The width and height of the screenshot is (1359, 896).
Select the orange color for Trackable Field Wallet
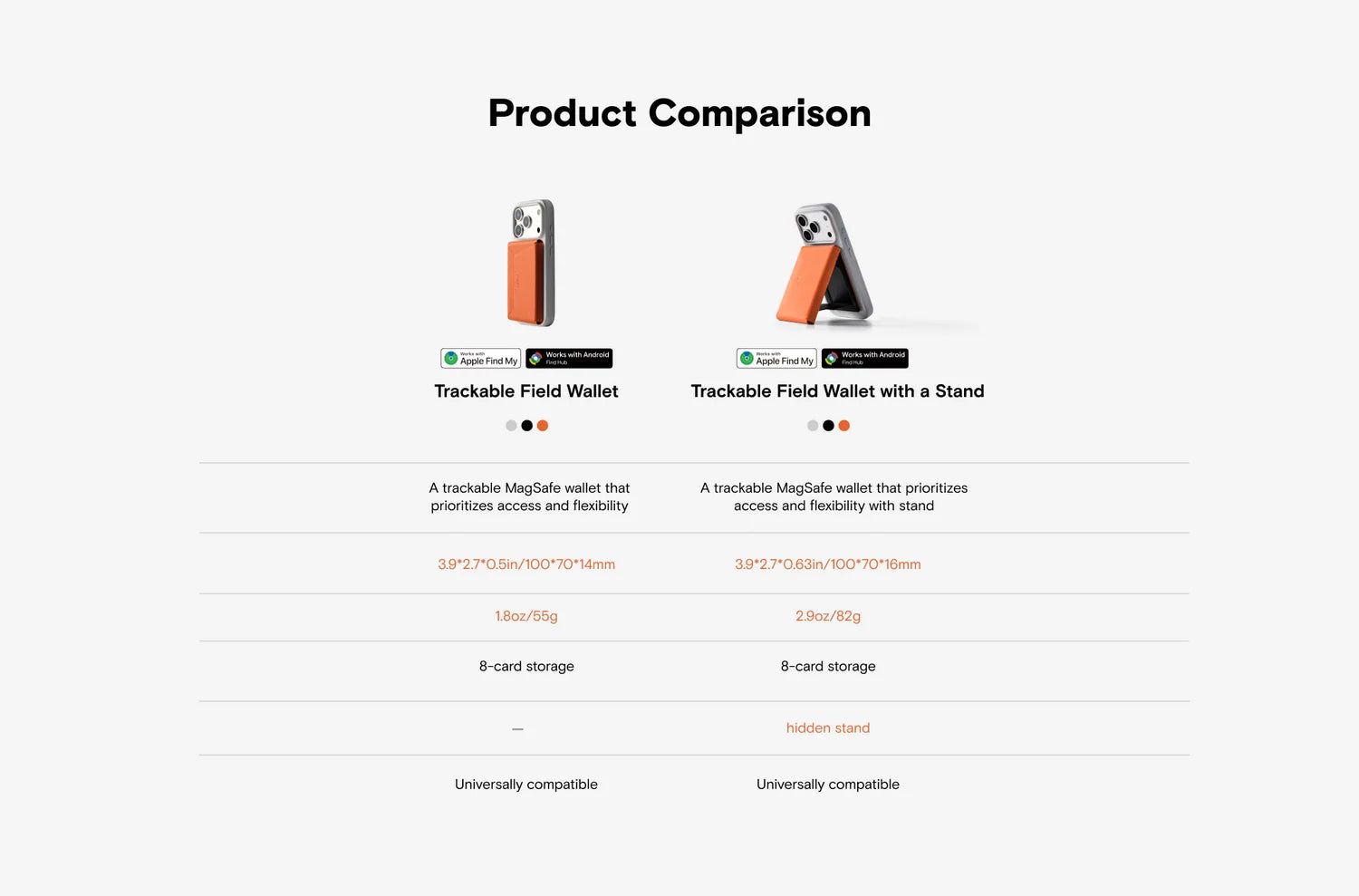[x=543, y=426]
